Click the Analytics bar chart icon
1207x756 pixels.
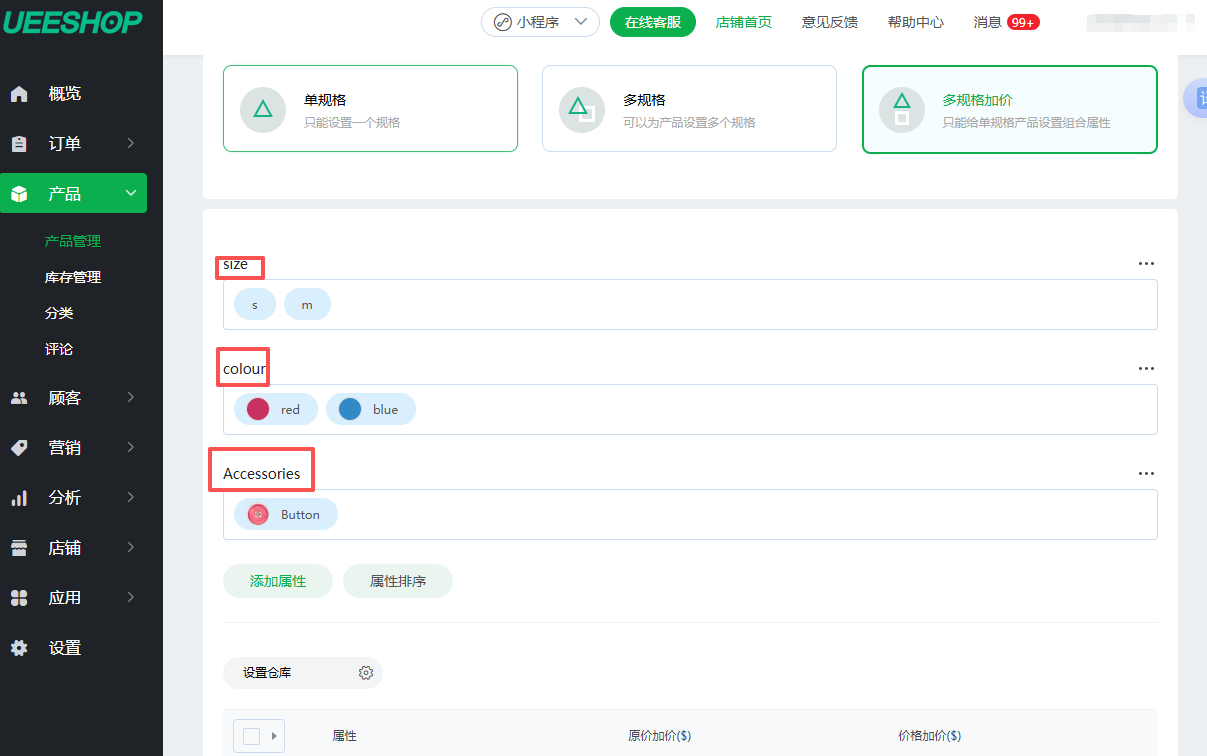coord(19,498)
